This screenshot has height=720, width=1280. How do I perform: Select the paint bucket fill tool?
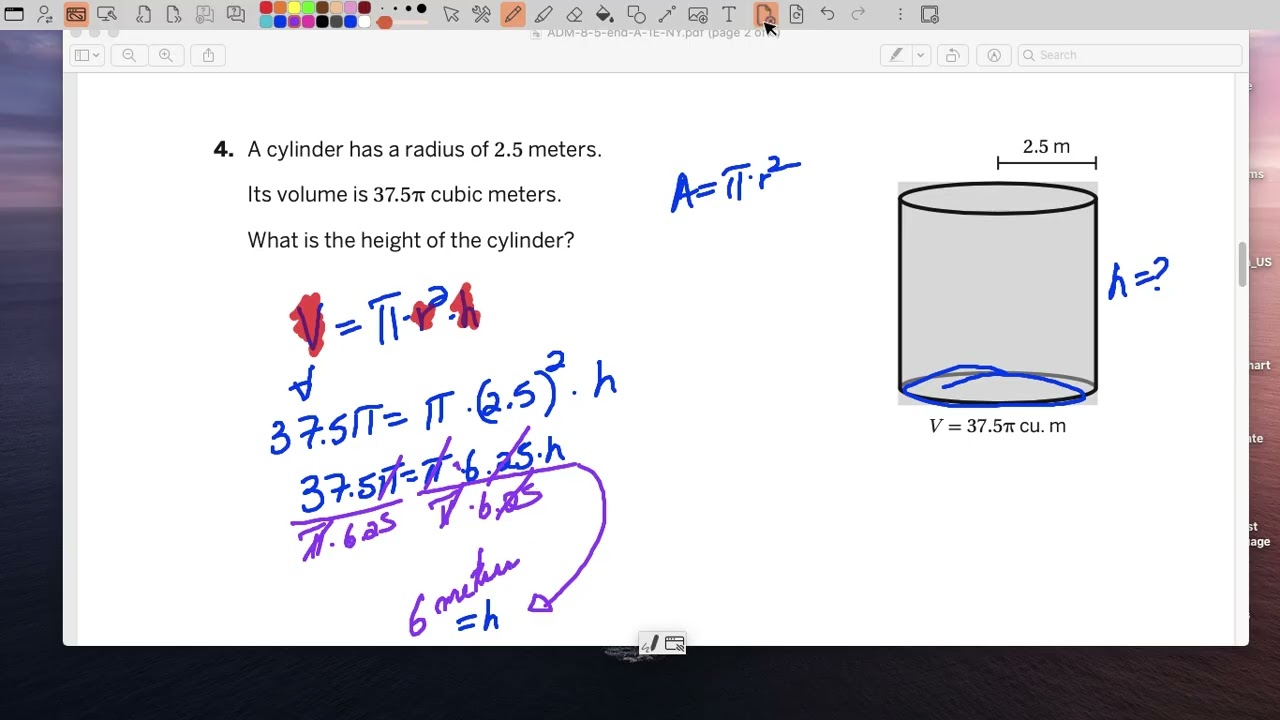[605, 14]
